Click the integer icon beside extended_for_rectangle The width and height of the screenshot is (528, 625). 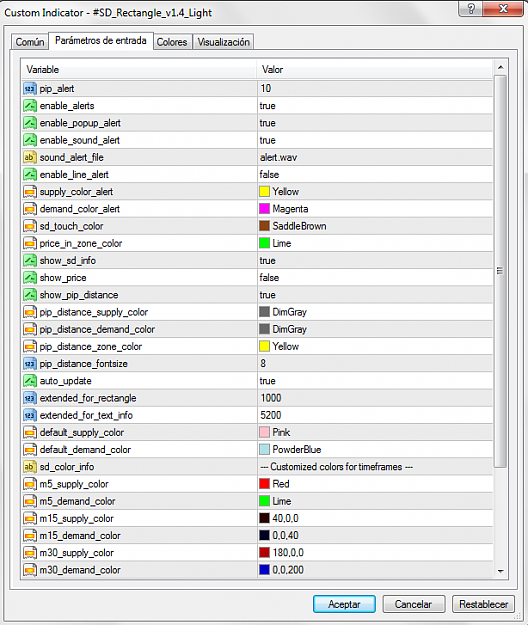pos(30,398)
